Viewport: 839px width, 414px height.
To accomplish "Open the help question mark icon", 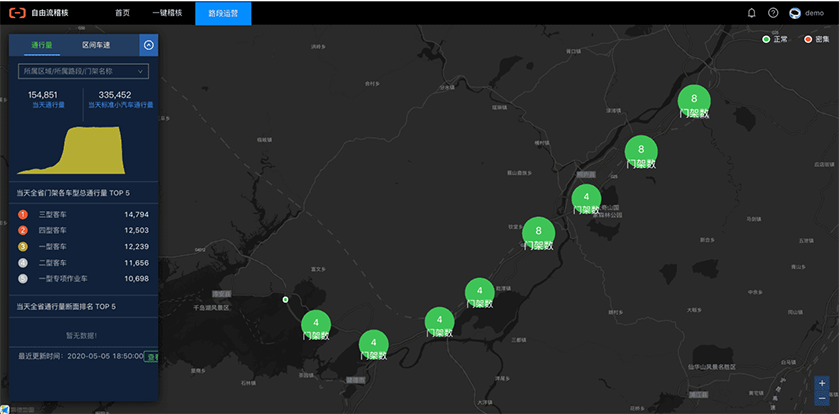I will (x=773, y=13).
